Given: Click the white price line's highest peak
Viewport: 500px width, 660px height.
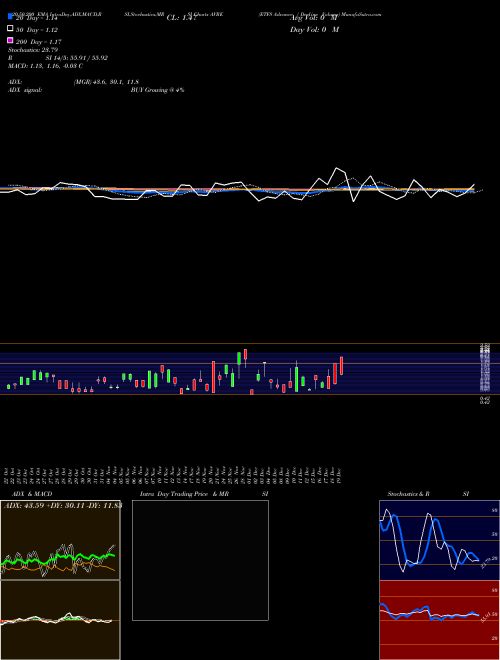Looking at the screenshot, I should pos(336,168).
